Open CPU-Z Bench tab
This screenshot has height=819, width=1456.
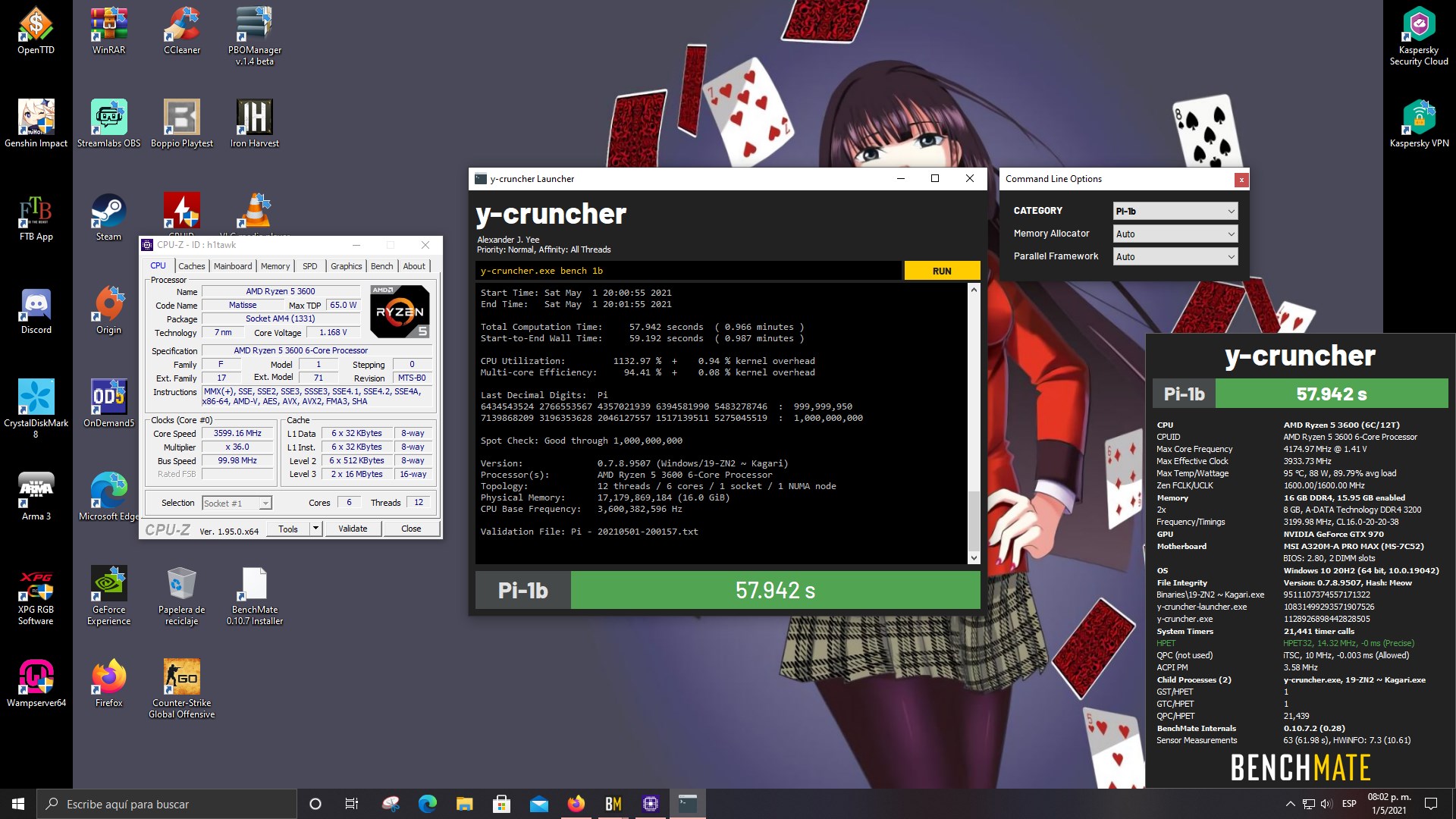click(x=382, y=266)
